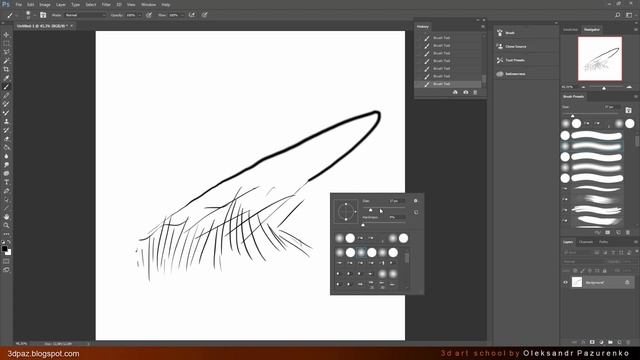Open the Opacity slider dropdown
The image size is (640, 360).
tap(140, 15)
